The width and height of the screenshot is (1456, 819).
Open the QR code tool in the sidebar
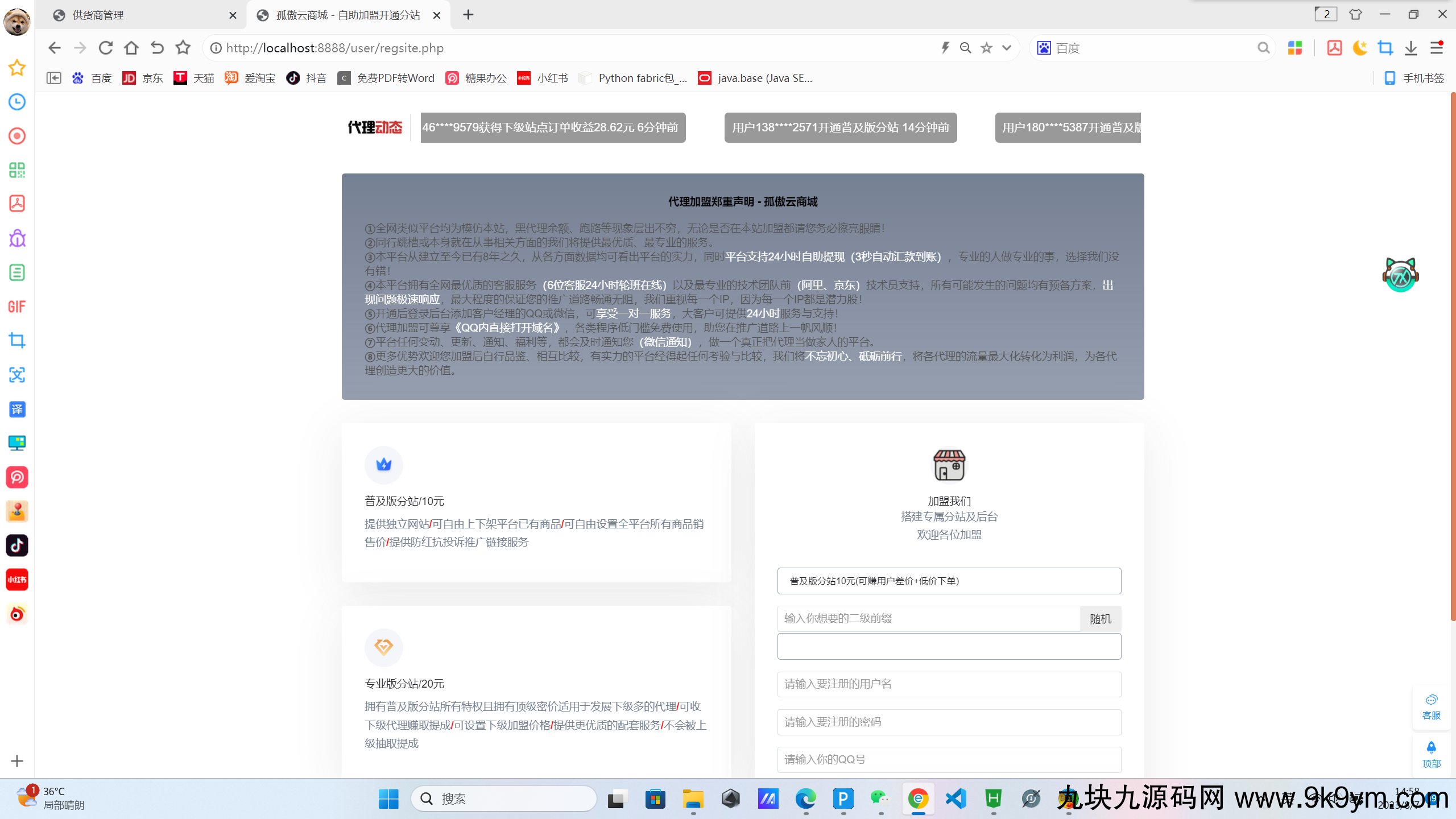[17, 170]
